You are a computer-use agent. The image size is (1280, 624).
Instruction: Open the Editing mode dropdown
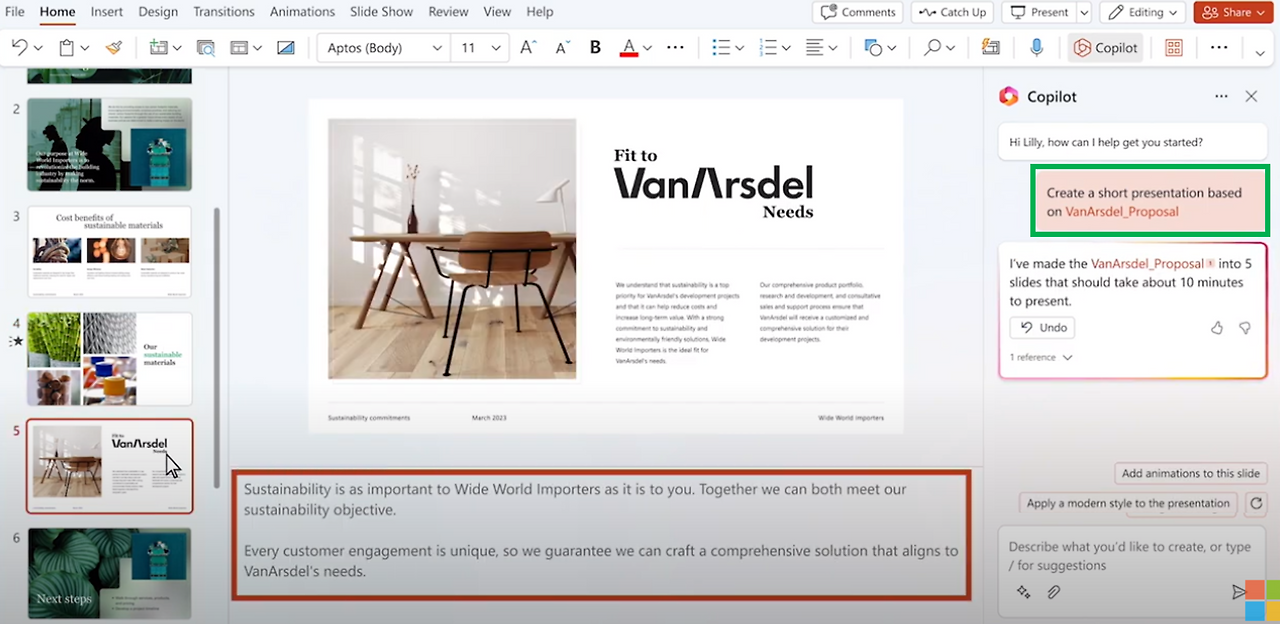[x=1143, y=12]
